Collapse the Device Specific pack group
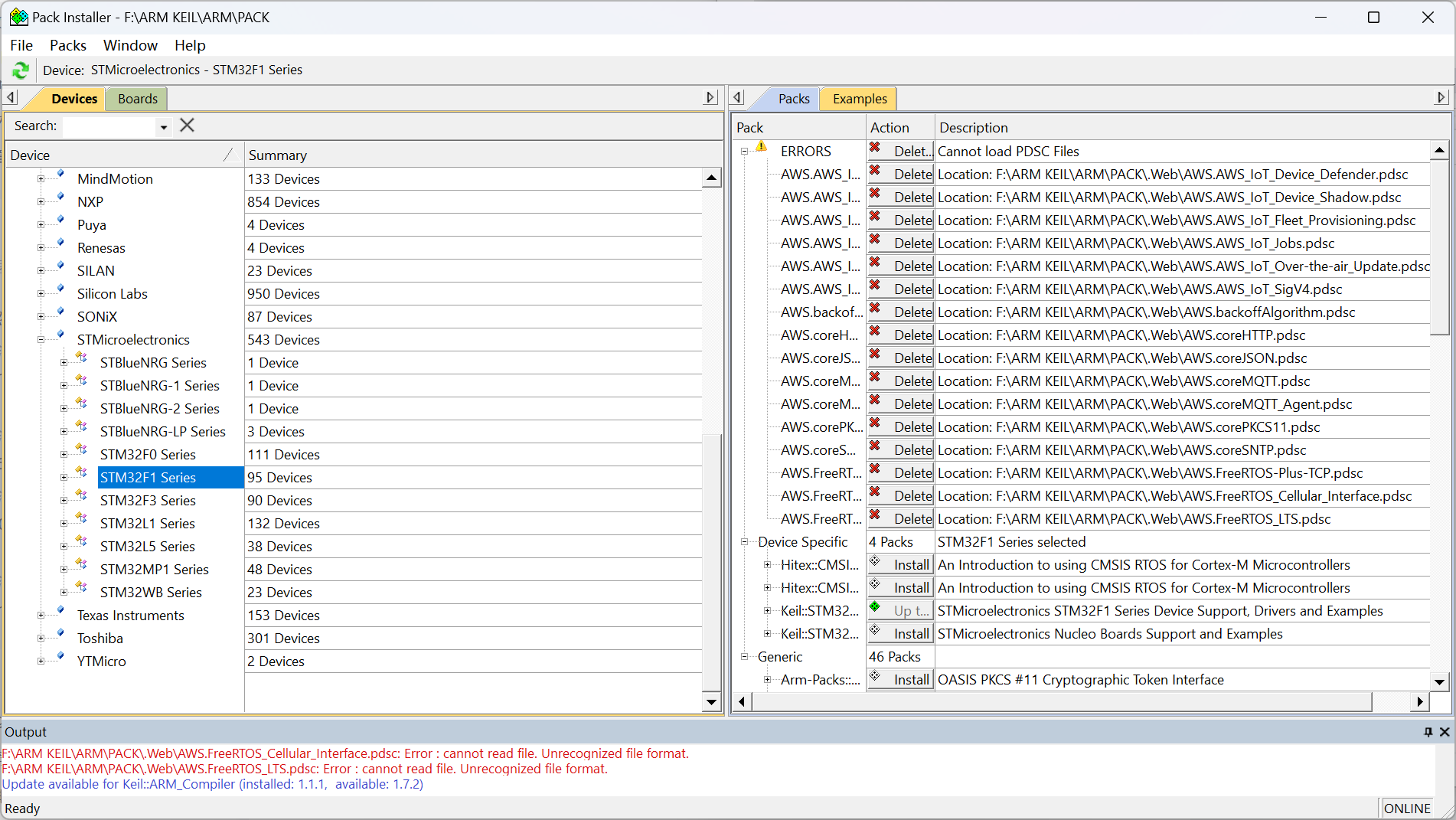Image resolution: width=1456 pixels, height=820 pixels. pyautogui.click(x=744, y=542)
